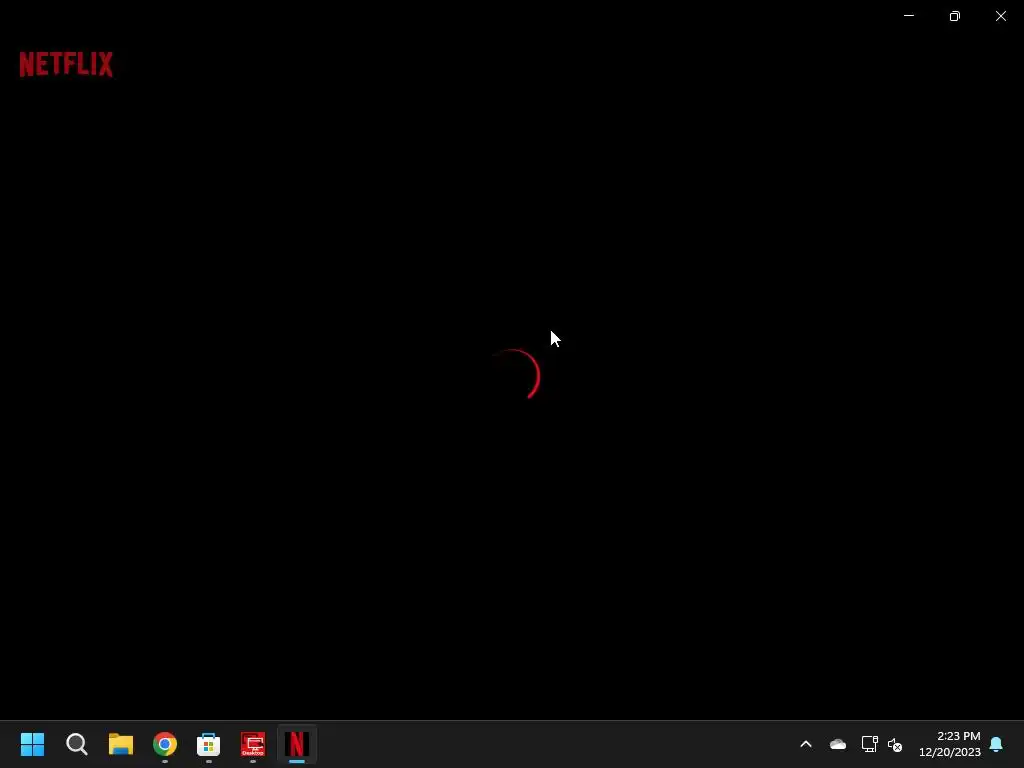
Task: Switch to the red Desktop app in taskbar
Action: click(x=253, y=744)
